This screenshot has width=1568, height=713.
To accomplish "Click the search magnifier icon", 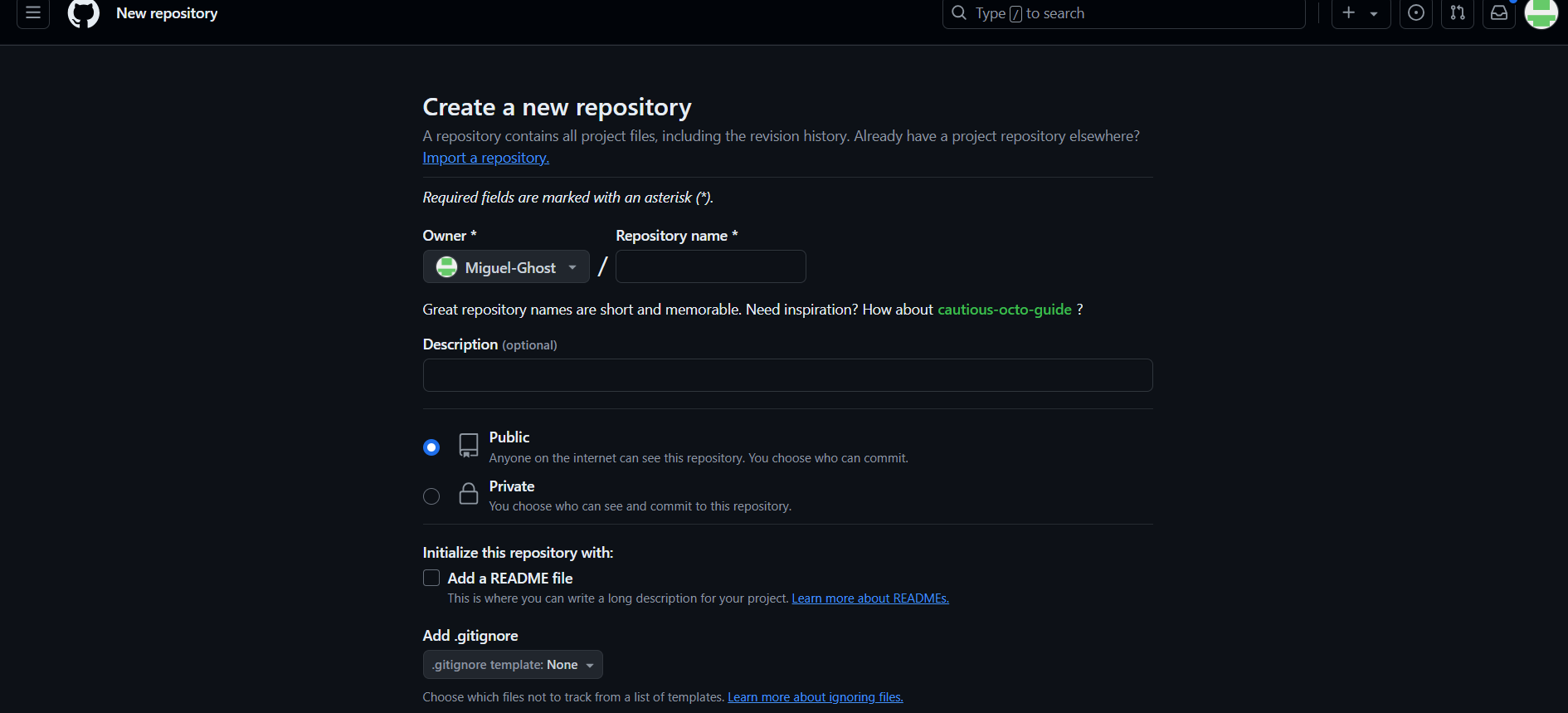I will 959,12.
